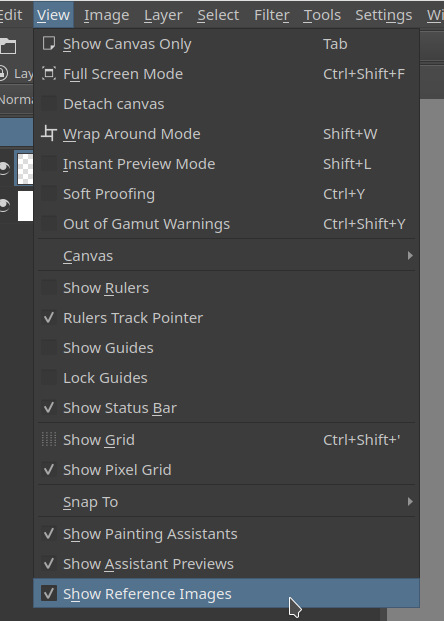Uncheck Show Painting Assistants
The image size is (444, 621).
click(x=49, y=533)
